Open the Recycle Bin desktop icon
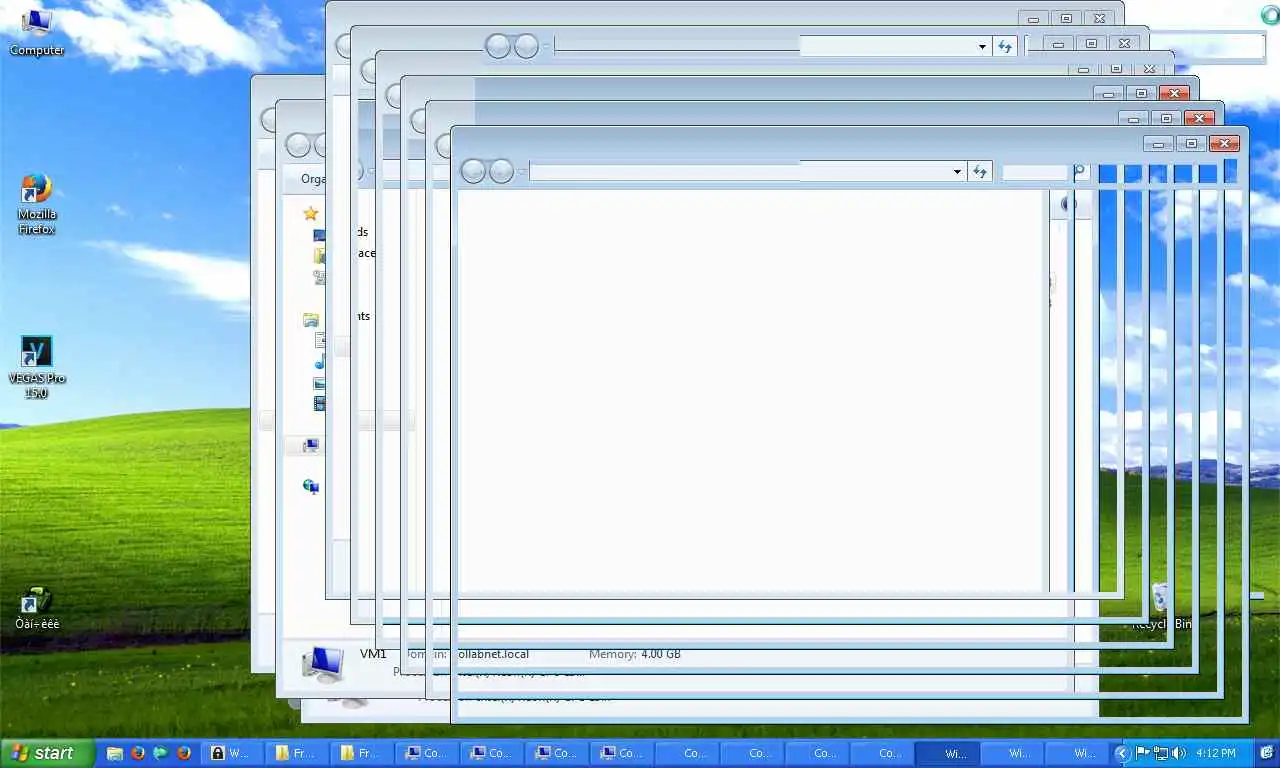The image size is (1280, 768). point(1161,606)
